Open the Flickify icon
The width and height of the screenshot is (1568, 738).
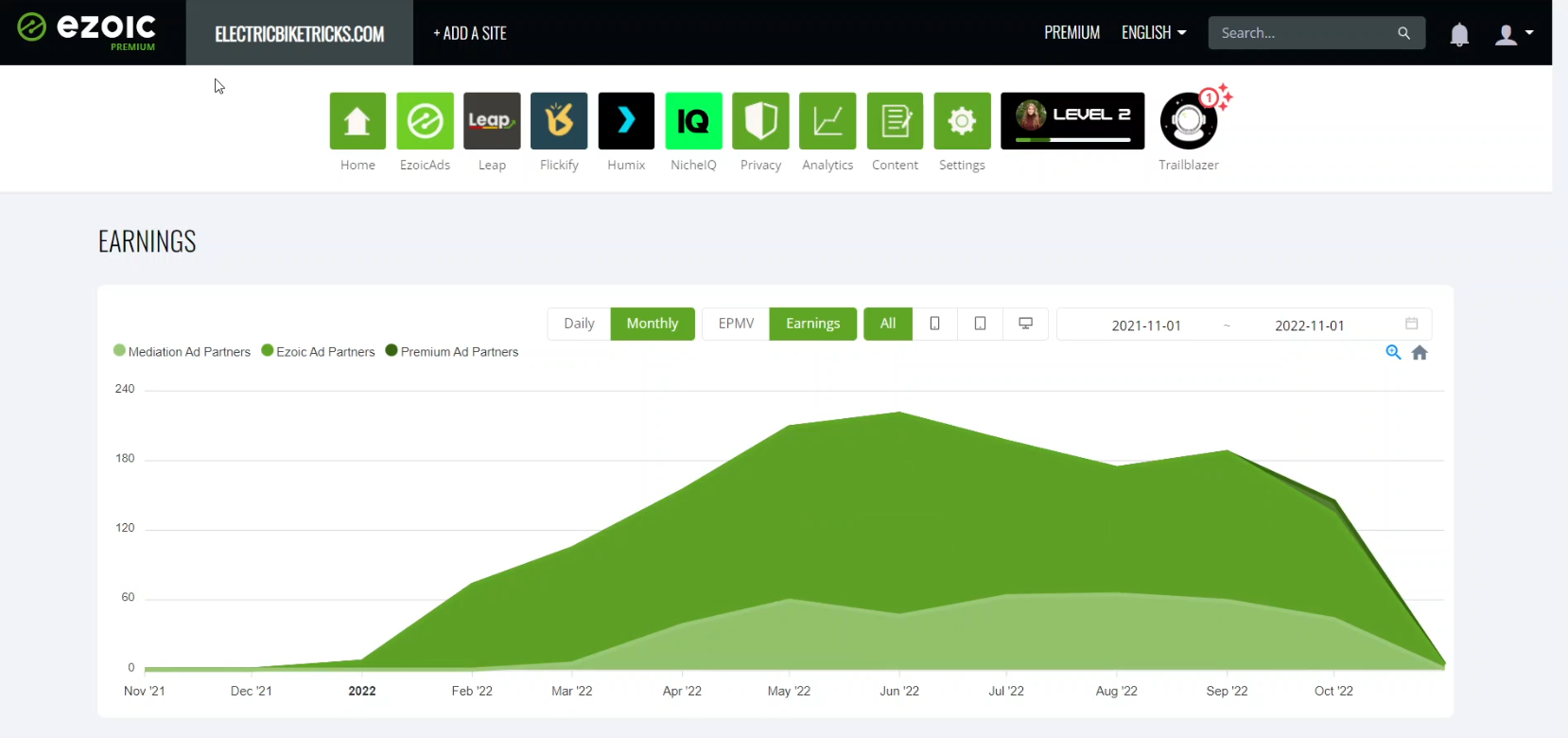point(559,121)
